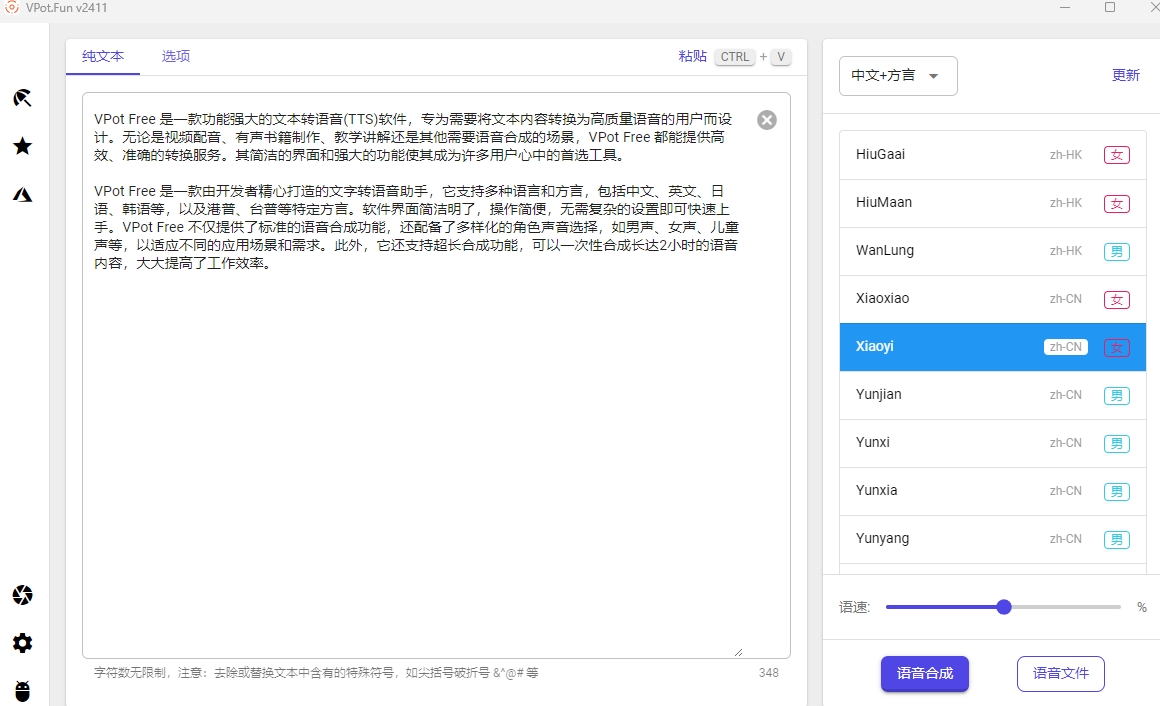Click the 语速 speed slider handle

1004,607
